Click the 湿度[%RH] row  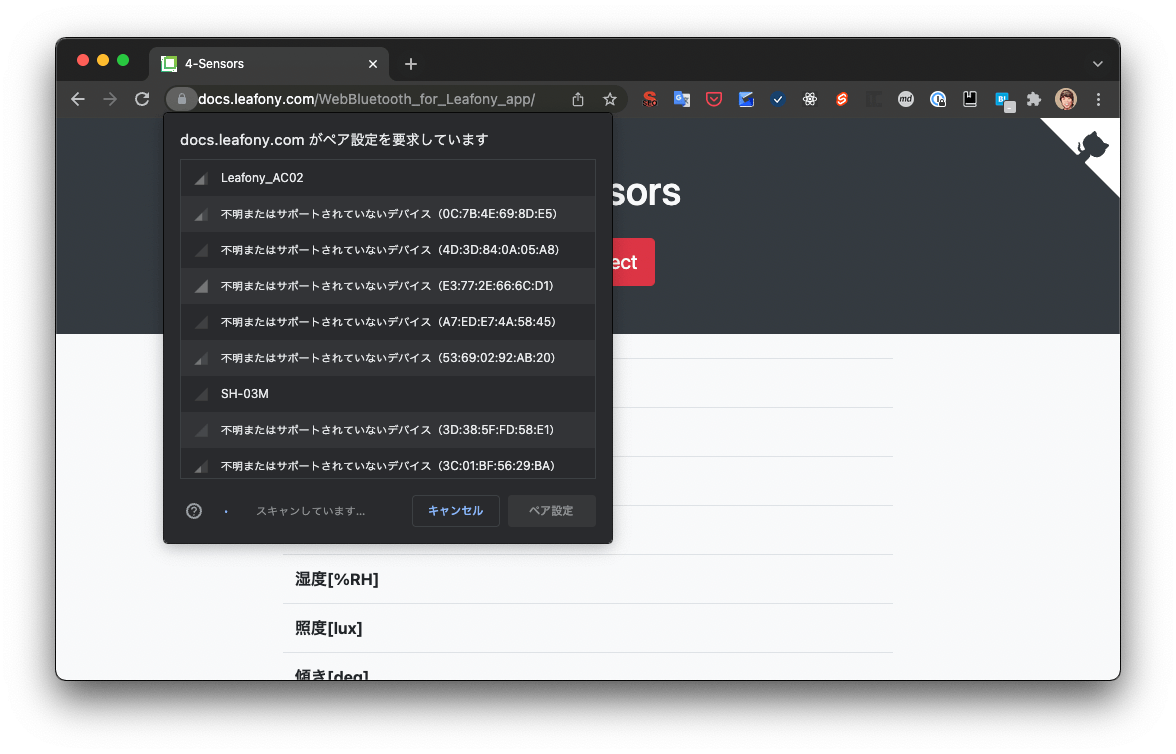588,579
